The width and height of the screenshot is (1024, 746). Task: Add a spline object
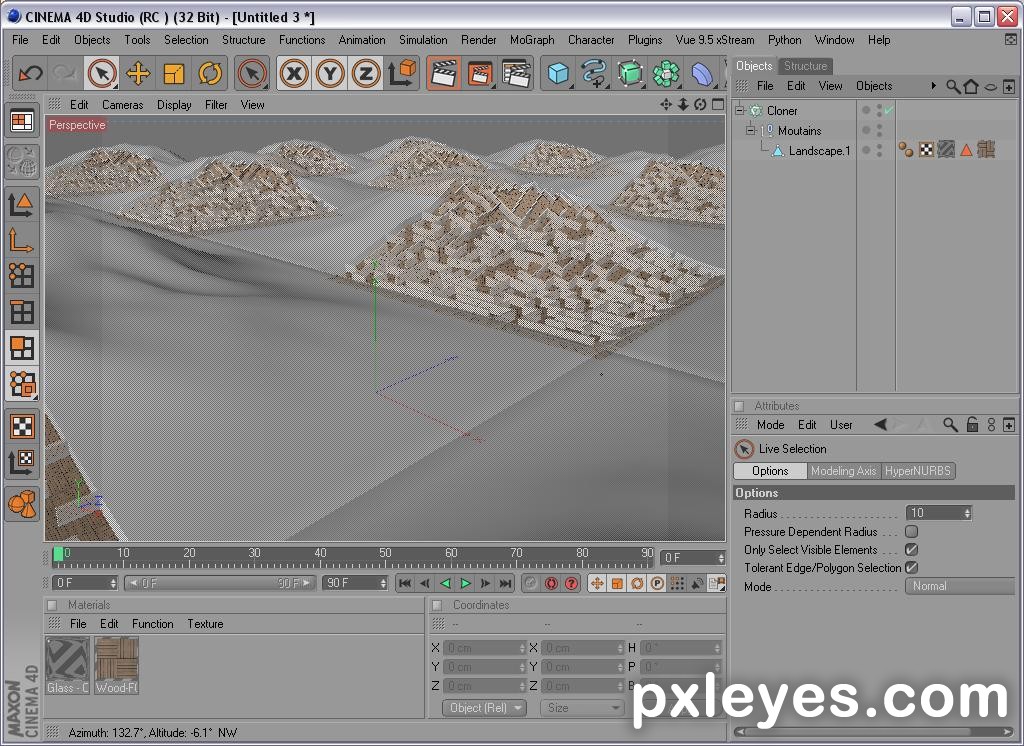point(594,73)
